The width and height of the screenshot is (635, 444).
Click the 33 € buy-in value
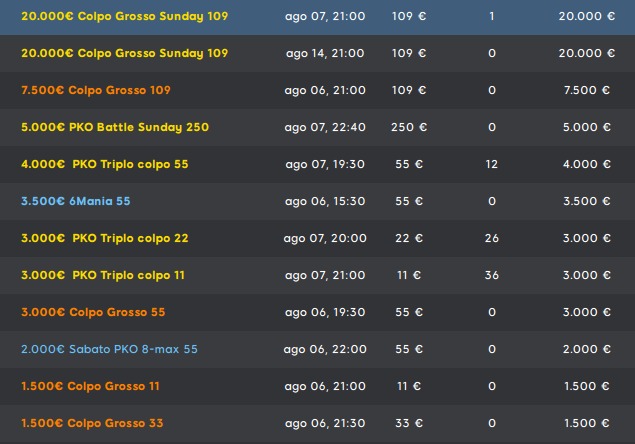[409, 423]
